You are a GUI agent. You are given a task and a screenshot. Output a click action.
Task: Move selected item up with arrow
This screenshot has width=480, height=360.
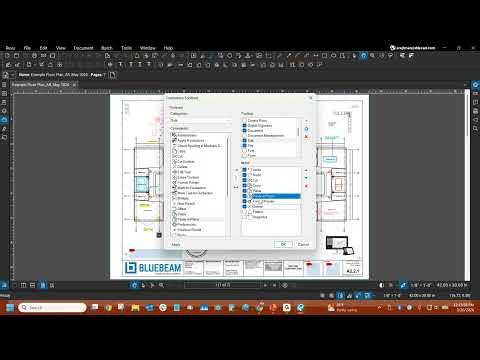pos(306,171)
